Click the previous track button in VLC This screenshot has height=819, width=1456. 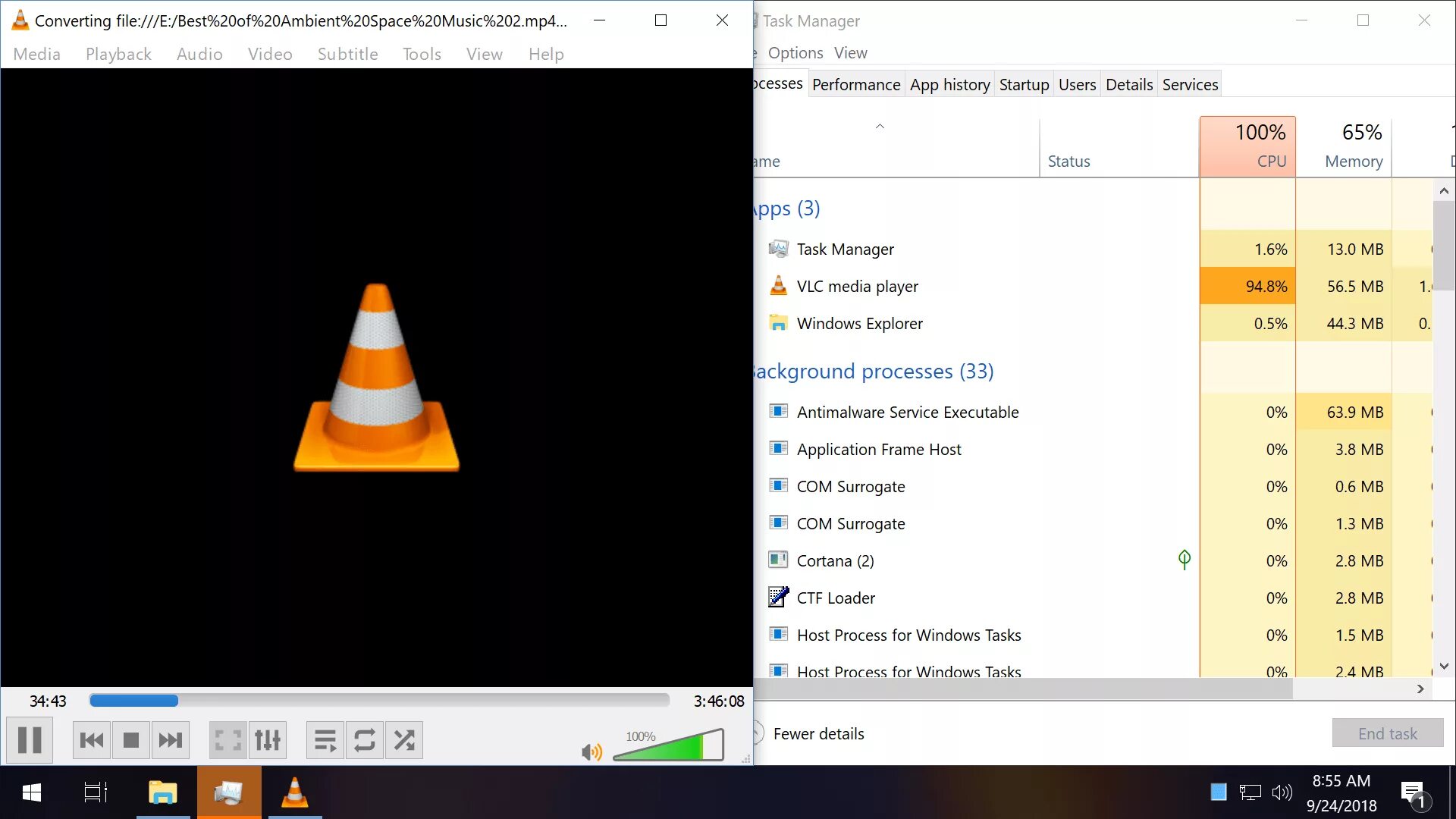point(91,740)
